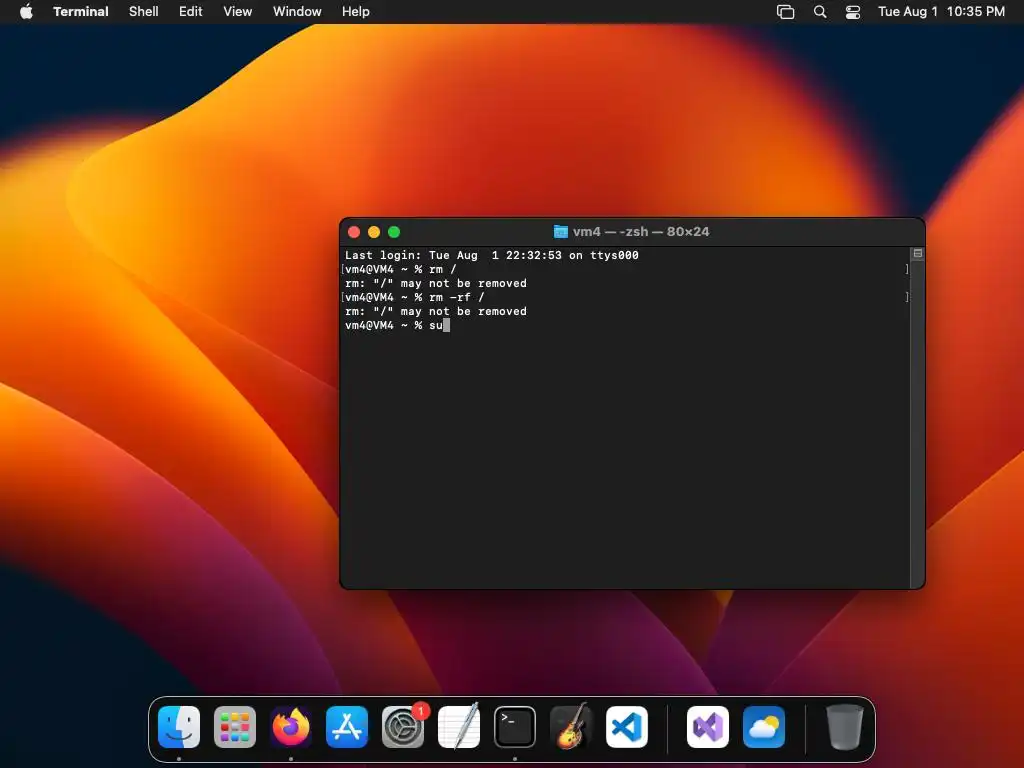Open the Shell menu

point(144,11)
